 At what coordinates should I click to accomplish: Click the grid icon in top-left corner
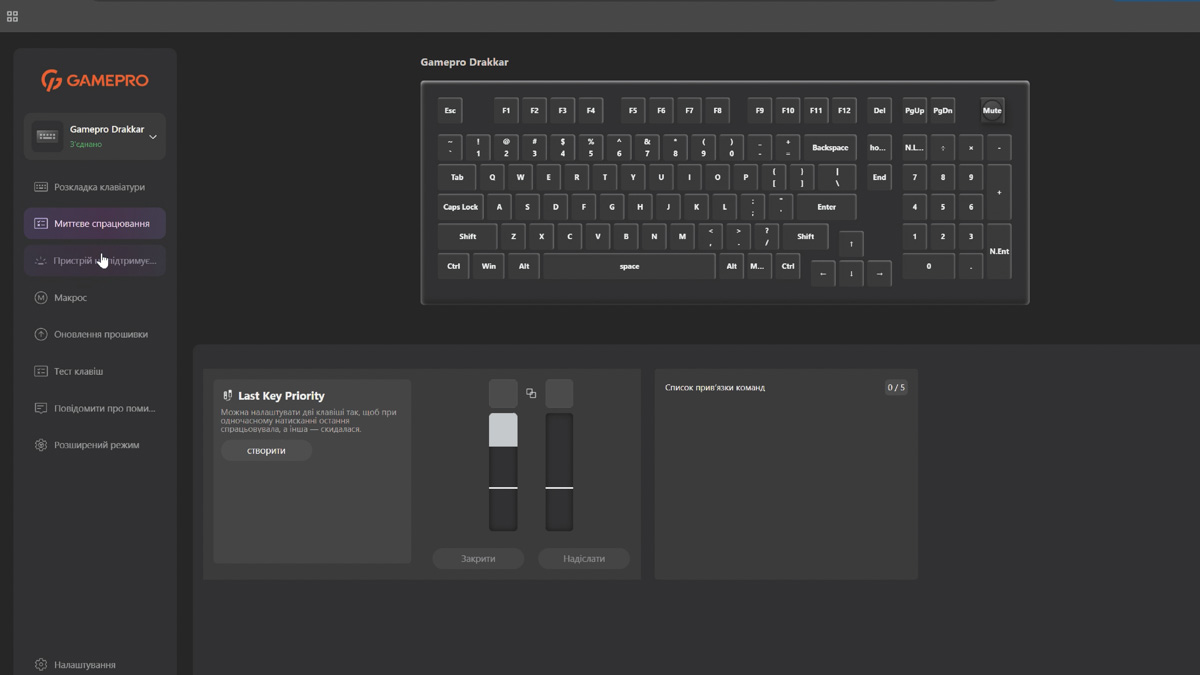[x=13, y=16]
